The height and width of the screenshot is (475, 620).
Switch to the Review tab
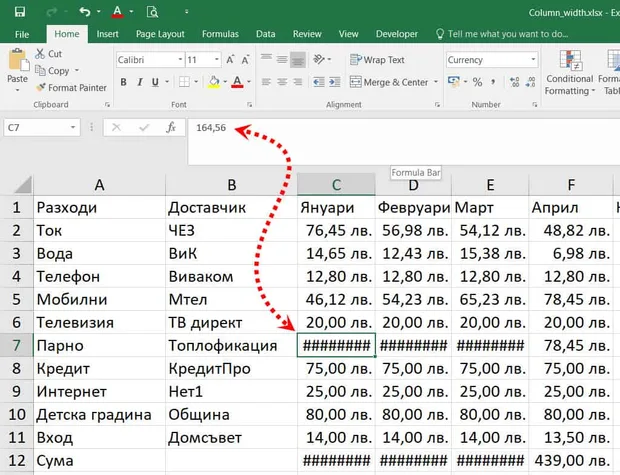[x=307, y=34]
